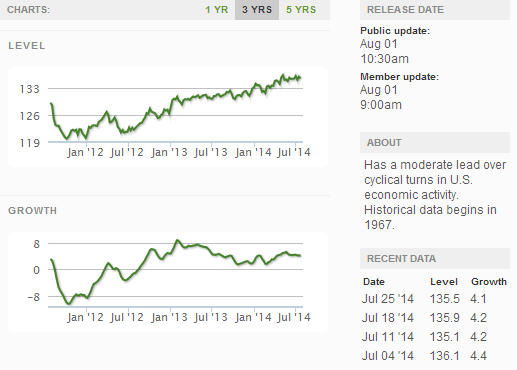Select the 3 YRS chart tab
Screen dimensions: 517x370
coord(257,10)
